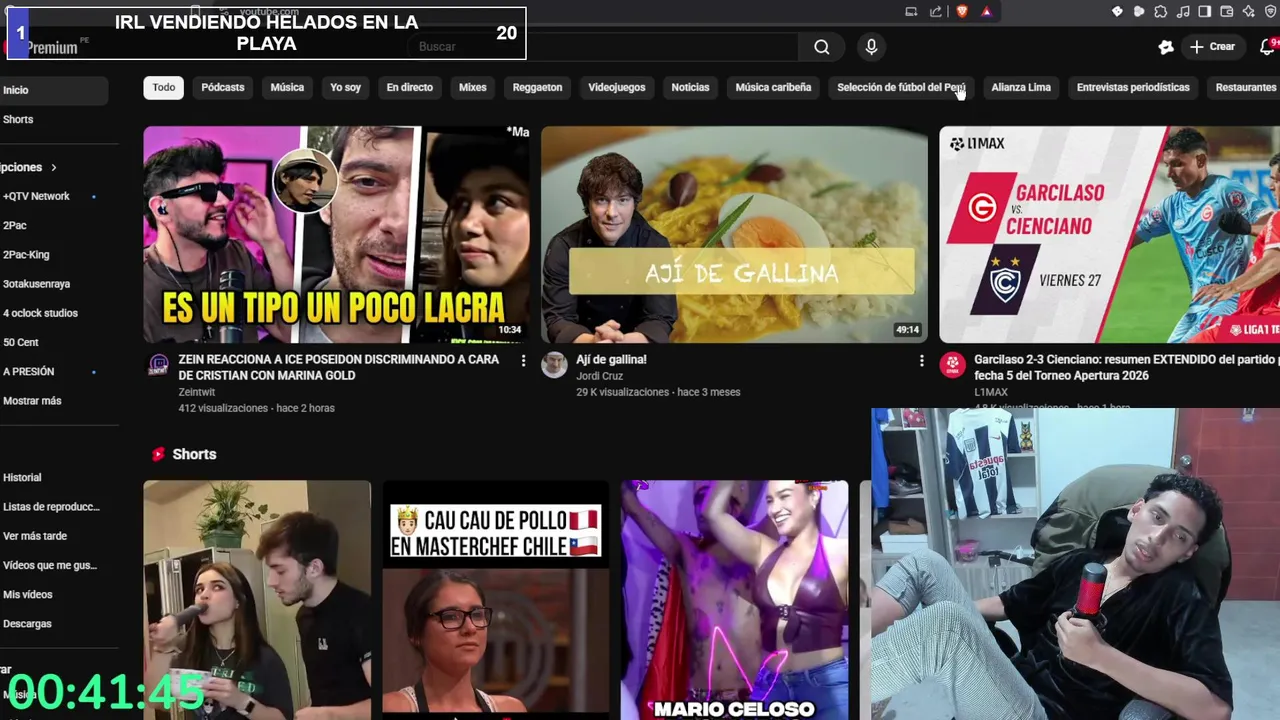Open Historial in sidebar
1280x720 pixels.
pos(54,478)
